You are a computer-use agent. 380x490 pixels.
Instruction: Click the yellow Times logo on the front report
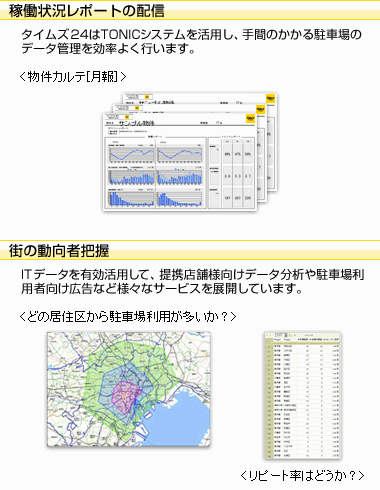250,119
